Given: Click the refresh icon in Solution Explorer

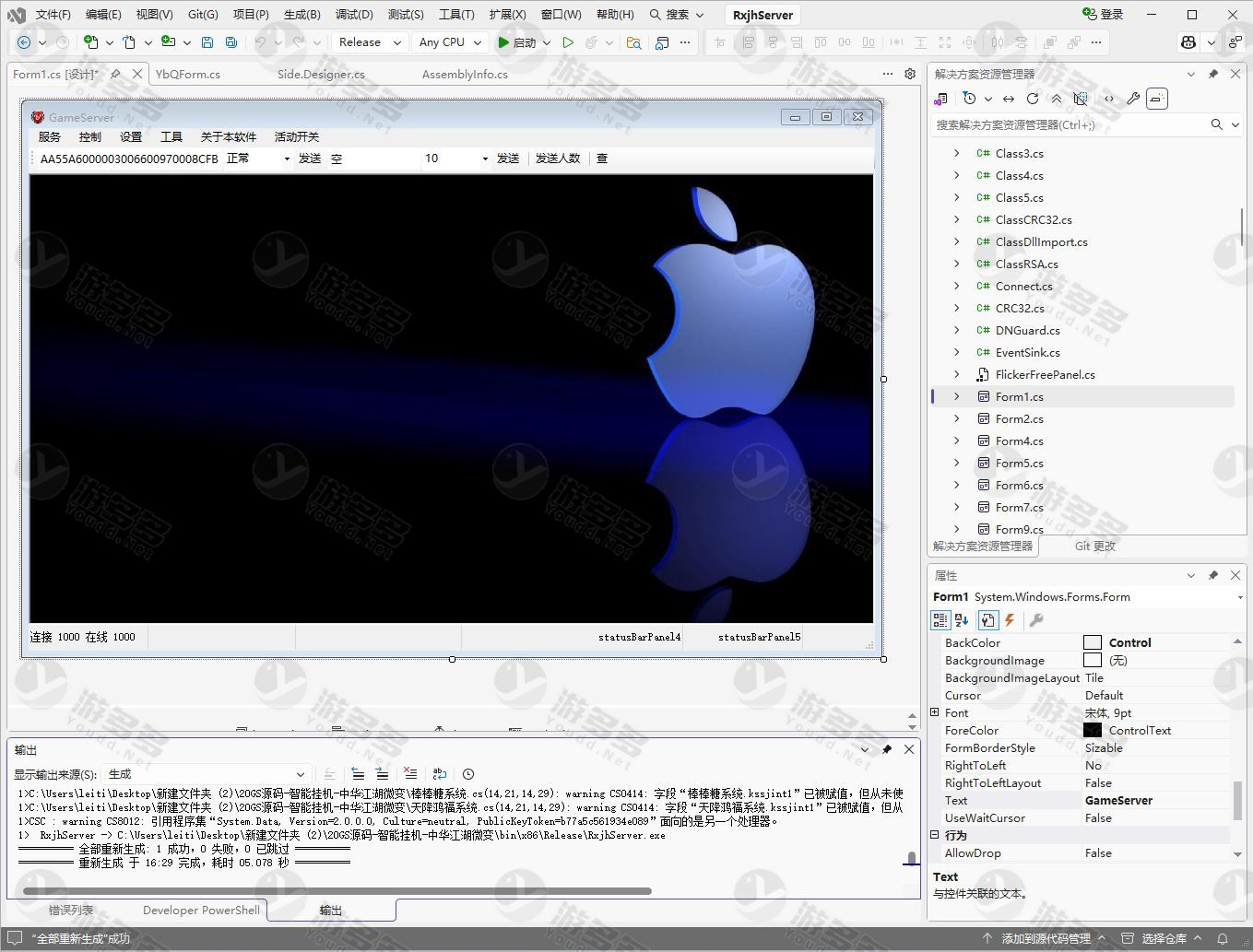Looking at the screenshot, I should coord(1033,99).
